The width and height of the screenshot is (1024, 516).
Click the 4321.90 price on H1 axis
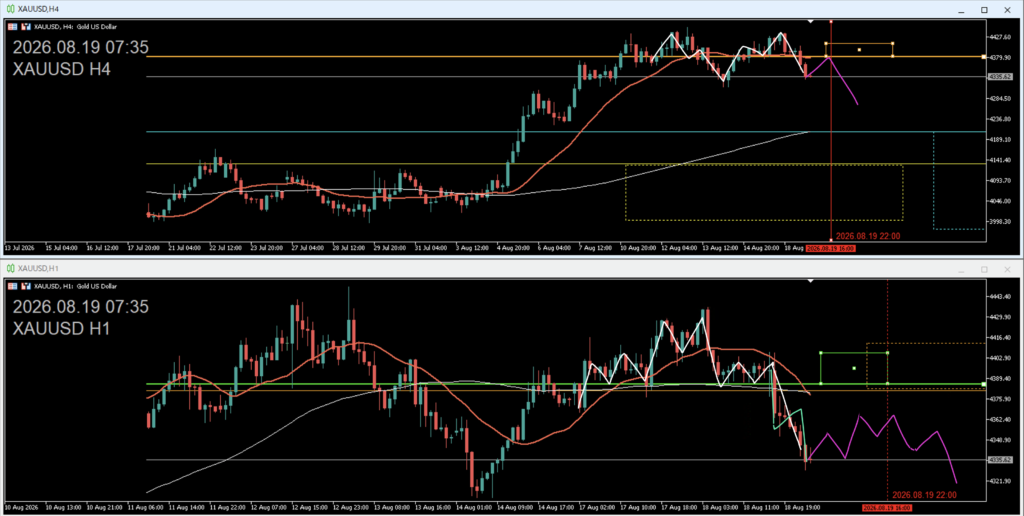(1000, 481)
